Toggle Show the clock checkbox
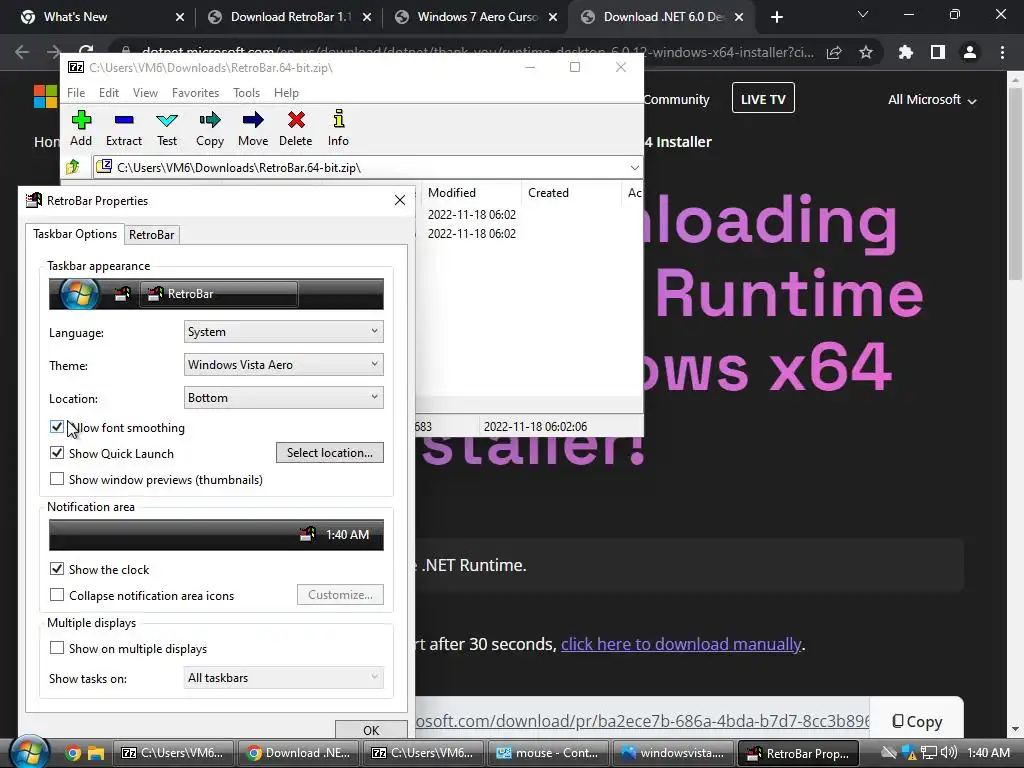Viewport: 1024px width, 768px height. [x=57, y=569]
